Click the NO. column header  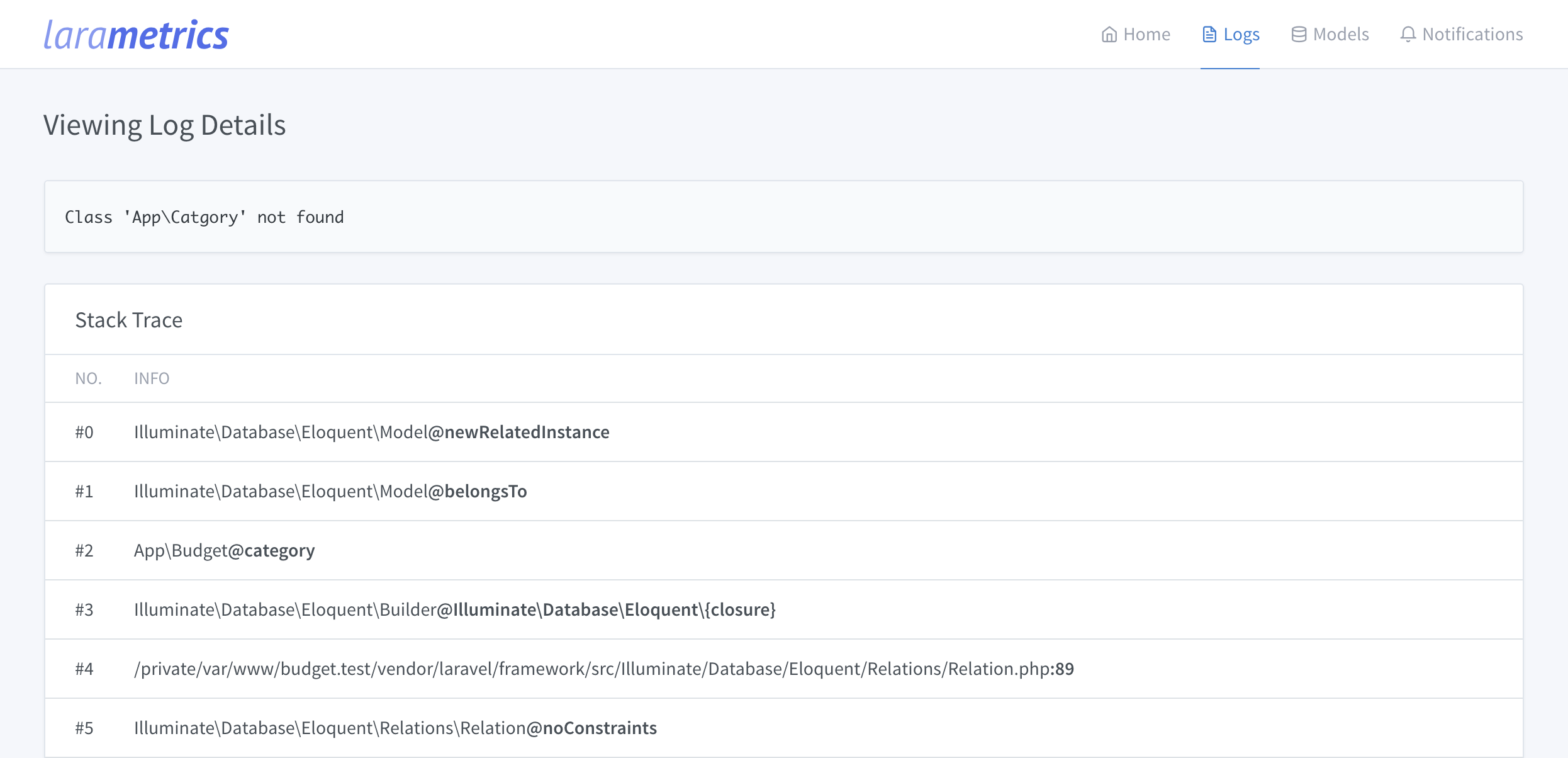click(x=88, y=378)
